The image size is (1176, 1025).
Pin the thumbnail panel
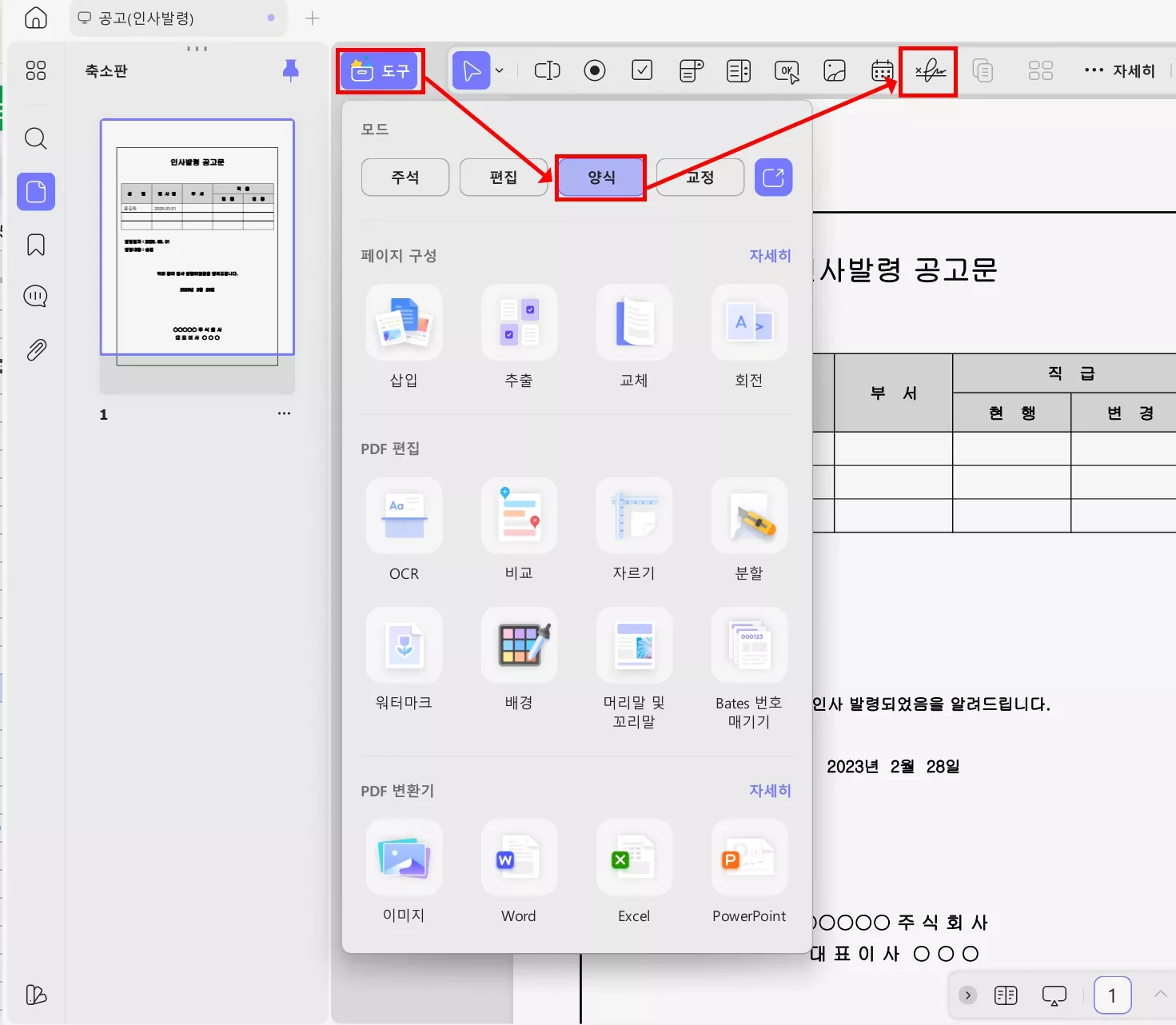pos(290,70)
